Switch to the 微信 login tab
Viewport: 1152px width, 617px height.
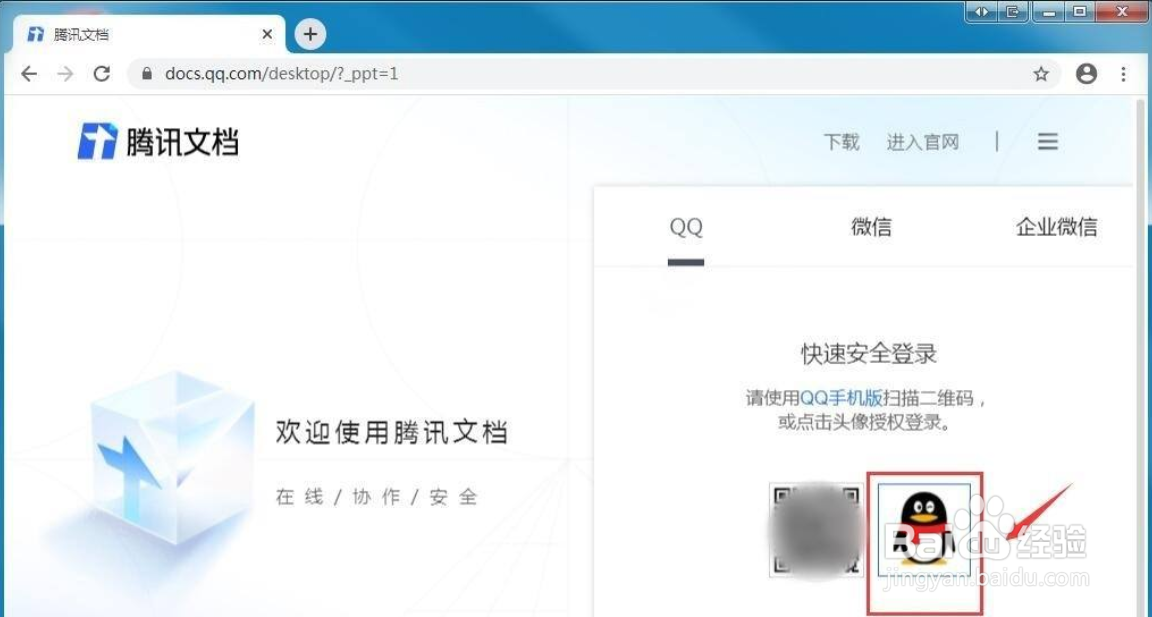click(871, 227)
